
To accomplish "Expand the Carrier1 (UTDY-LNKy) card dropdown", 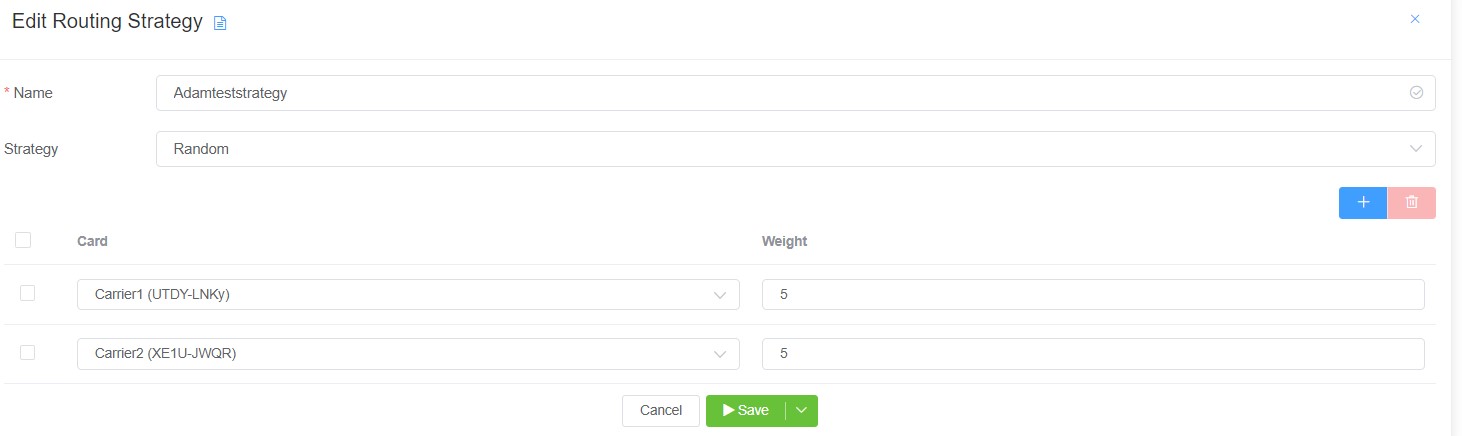I will click(408, 295).
